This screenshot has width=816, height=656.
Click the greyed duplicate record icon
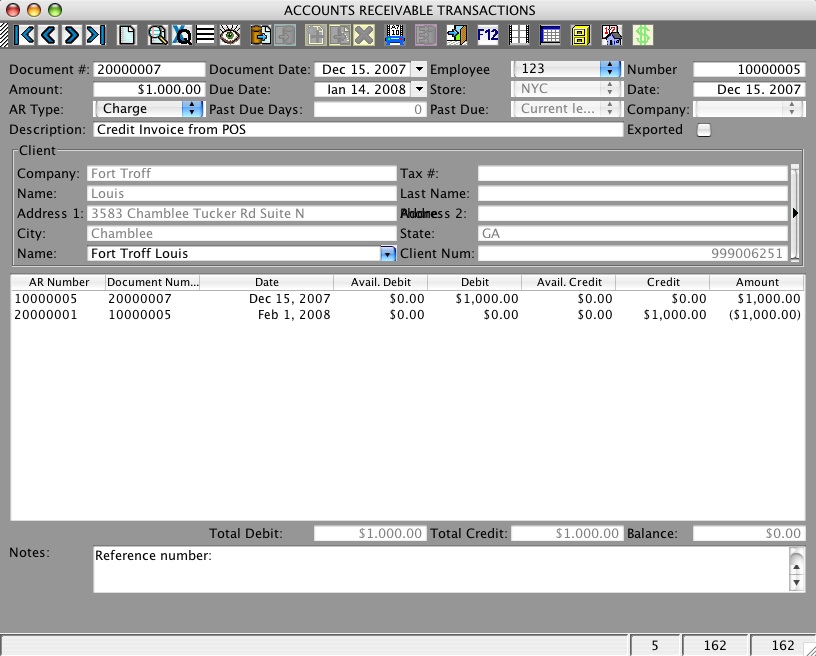click(x=339, y=35)
